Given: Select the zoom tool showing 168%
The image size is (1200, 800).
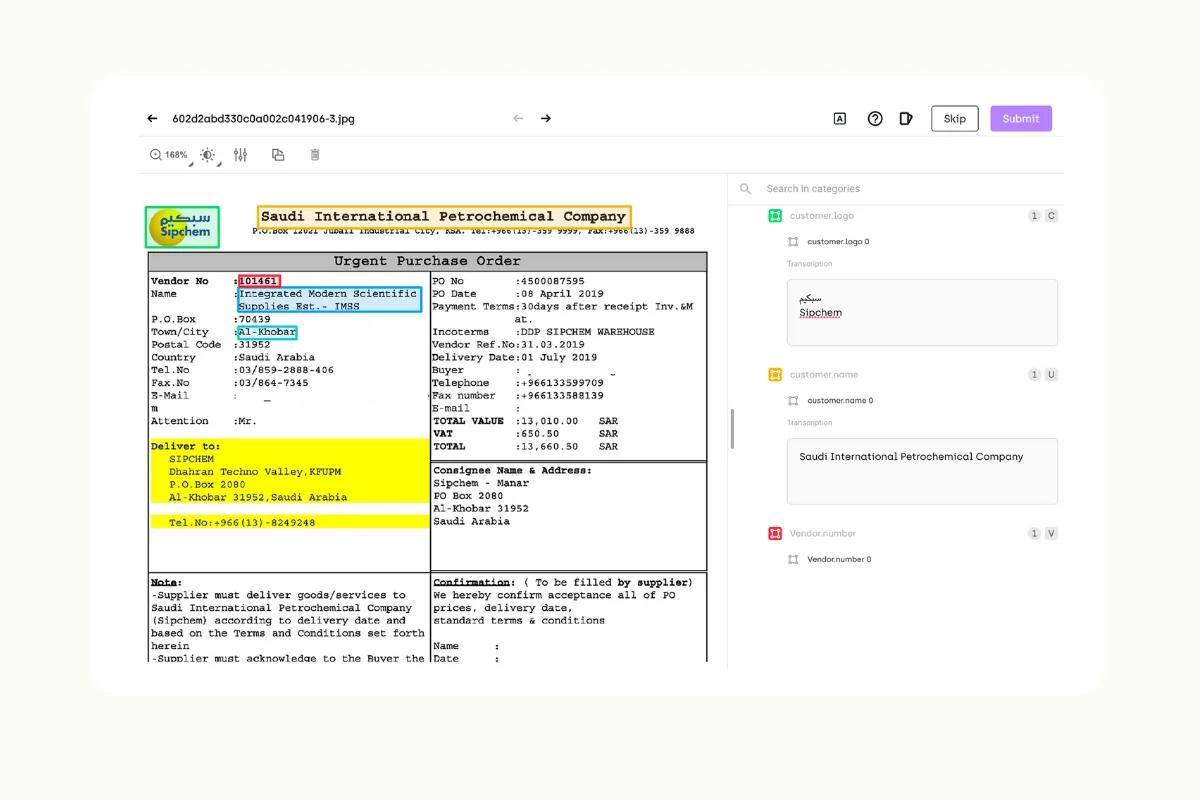Looking at the screenshot, I should coord(168,155).
